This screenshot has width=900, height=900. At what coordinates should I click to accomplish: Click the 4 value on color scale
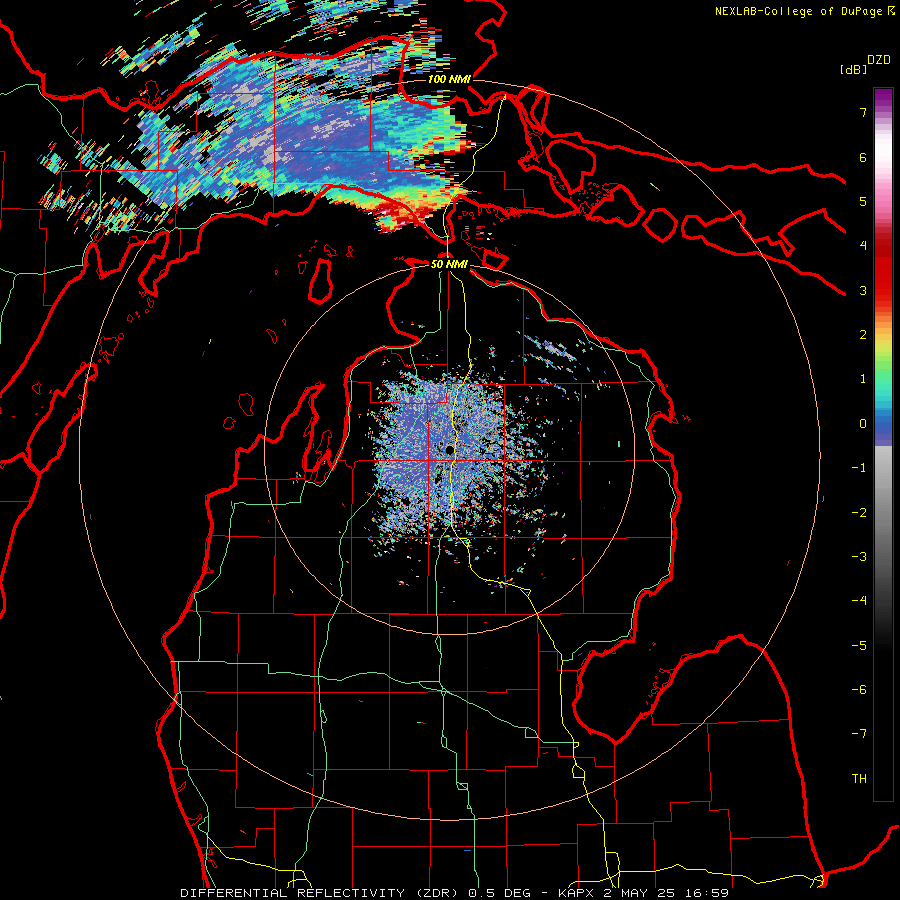click(863, 246)
